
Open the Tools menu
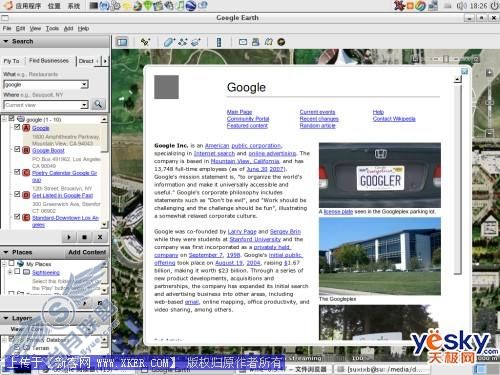[52, 28]
